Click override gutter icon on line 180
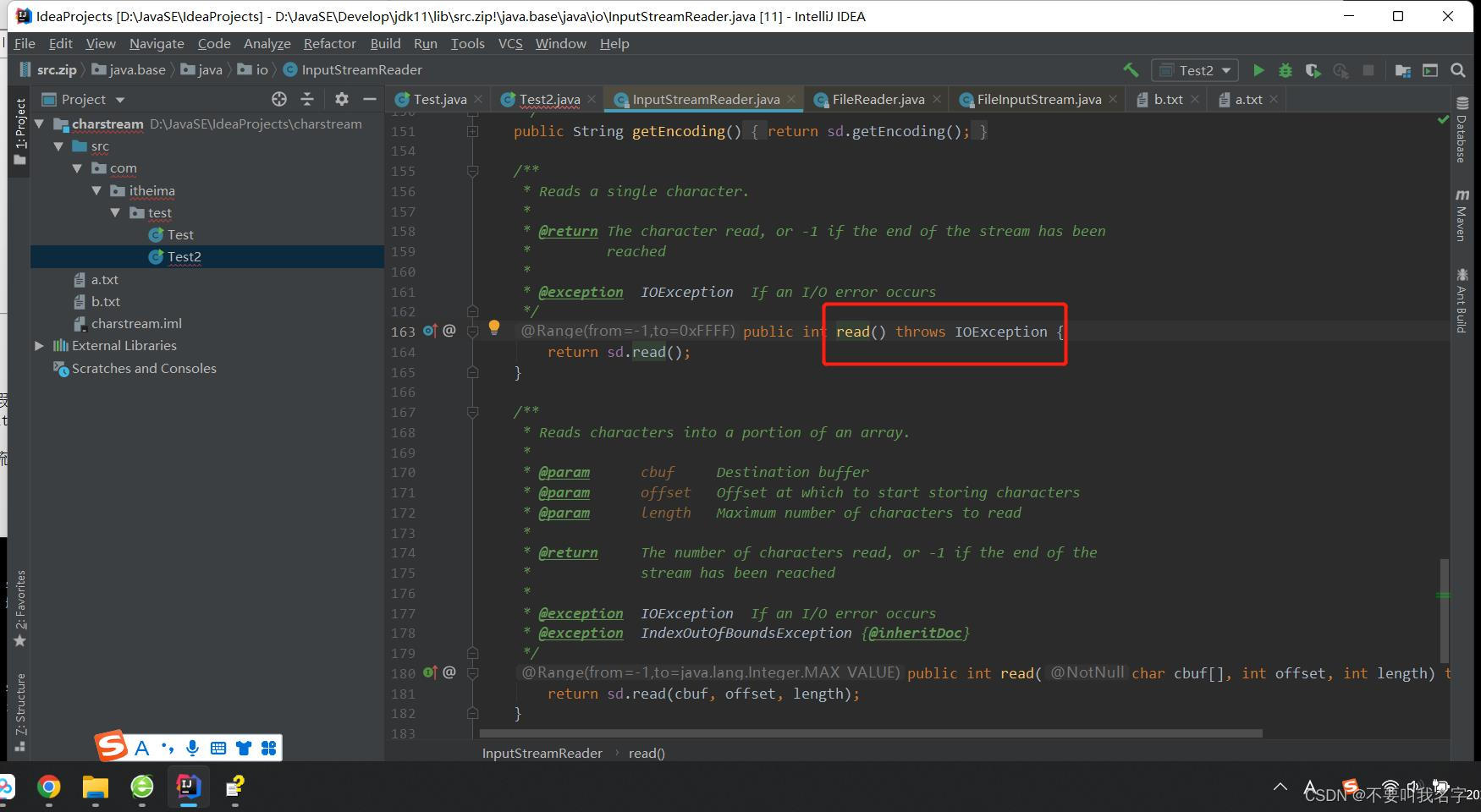The image size is (1481, 812). point(430,672)
